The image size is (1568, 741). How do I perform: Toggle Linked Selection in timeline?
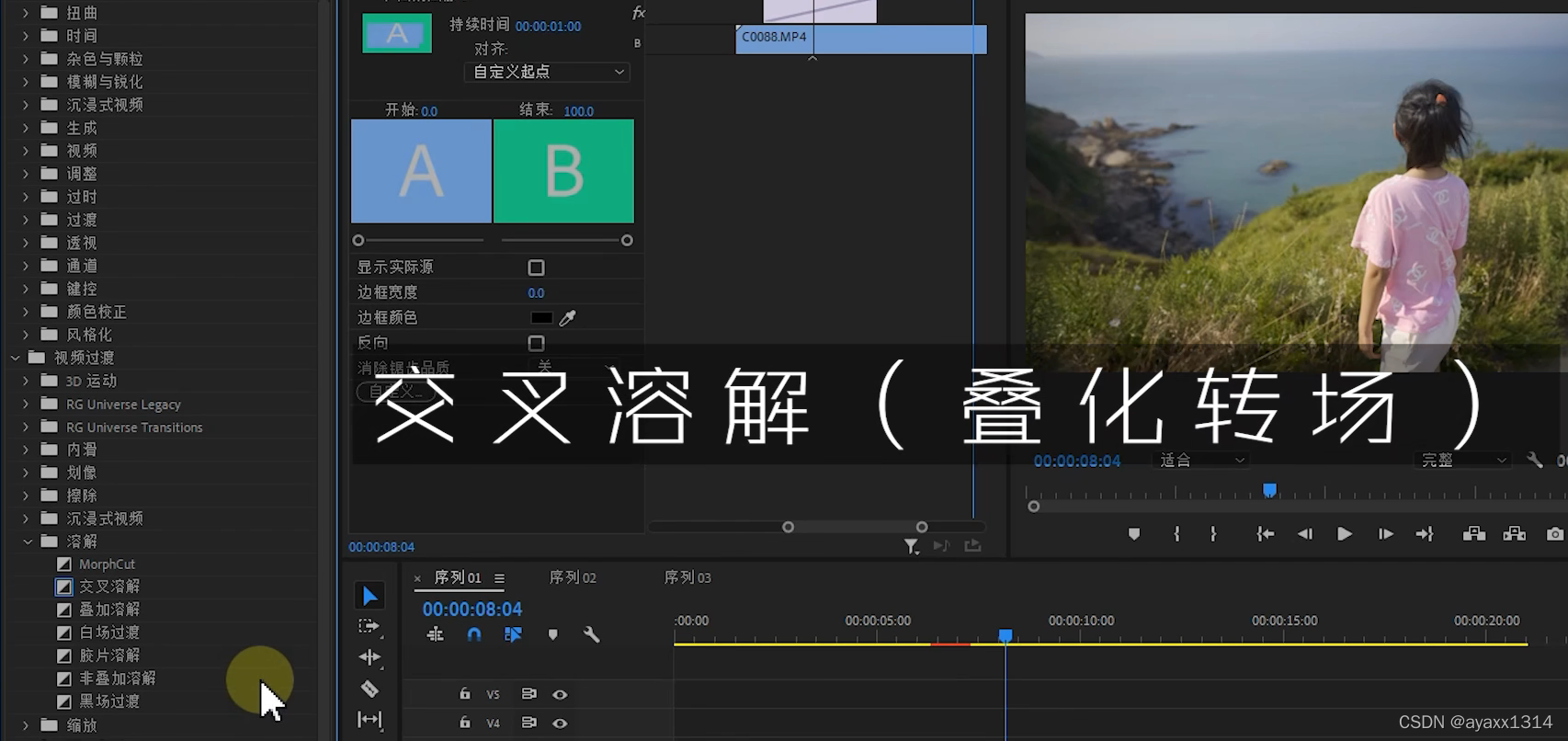(513, 634)
